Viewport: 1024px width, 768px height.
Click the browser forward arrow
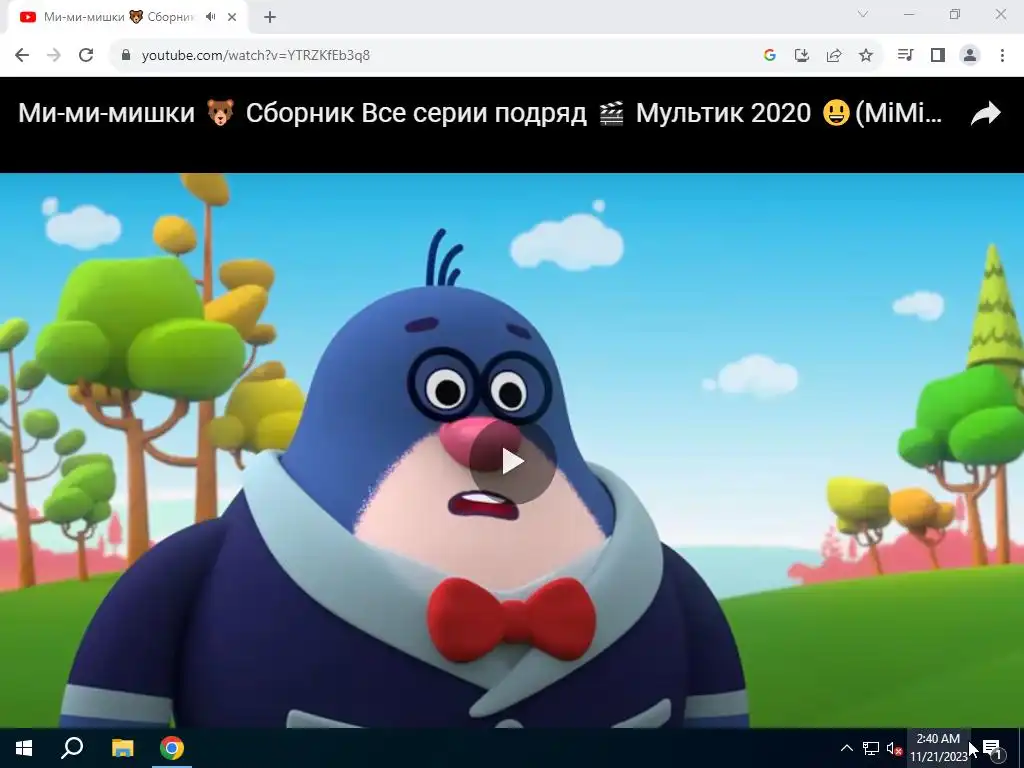point(54,55)
